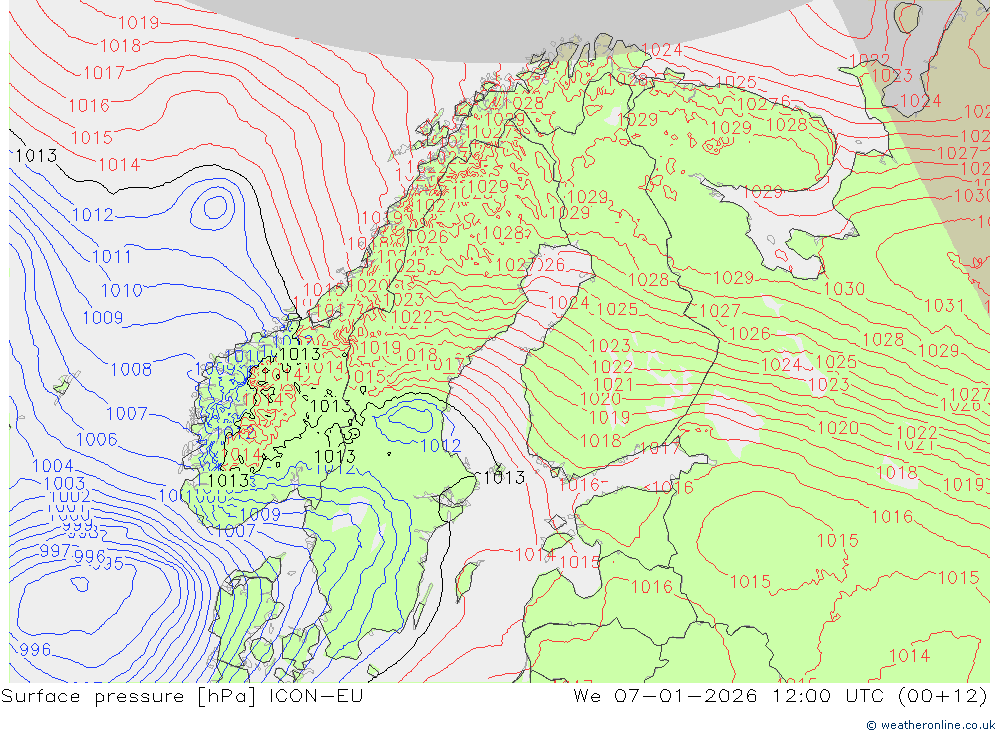Click the blue 1003 isobar label
This screenshot has width=1000, height=733.
tap(64, 483)
